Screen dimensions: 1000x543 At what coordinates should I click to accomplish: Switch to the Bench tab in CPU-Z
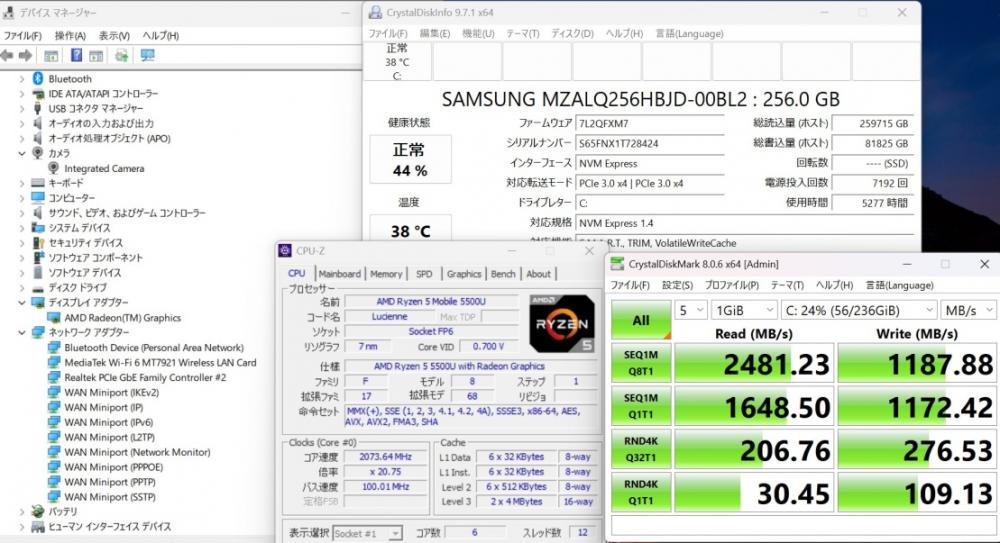click(x=503, y=274)
